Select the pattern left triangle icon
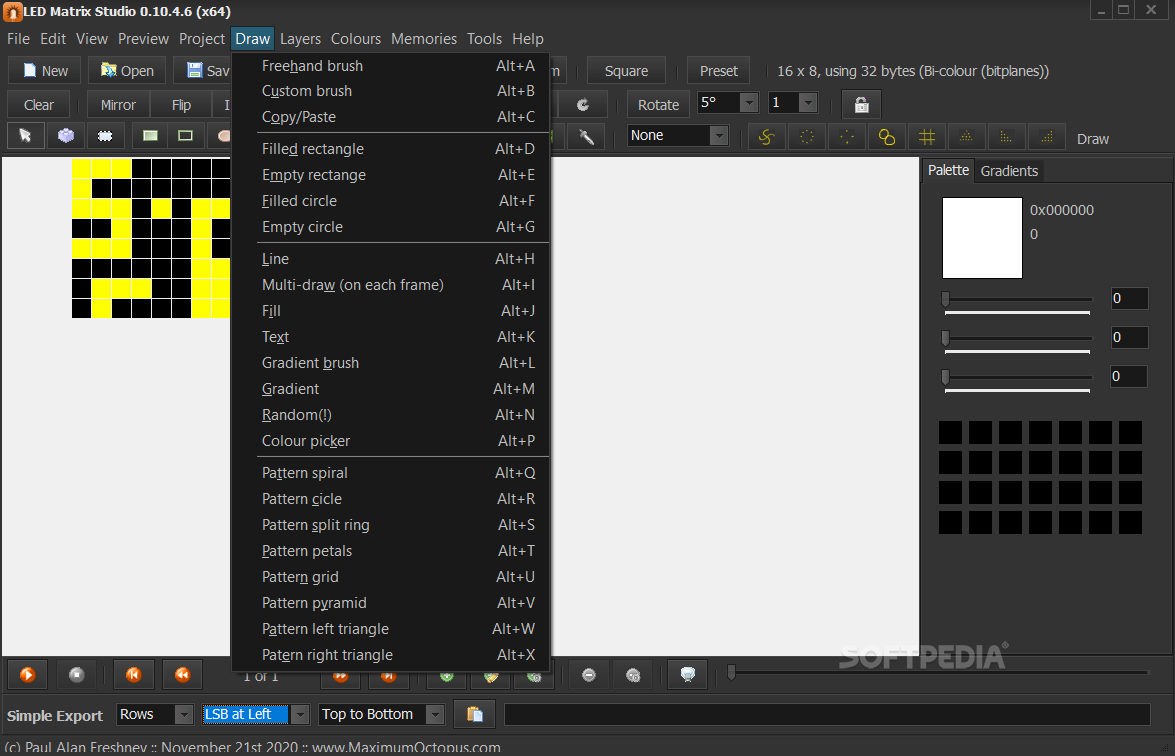This screenshot has height=756, width=1175. tap(1006, 137)
